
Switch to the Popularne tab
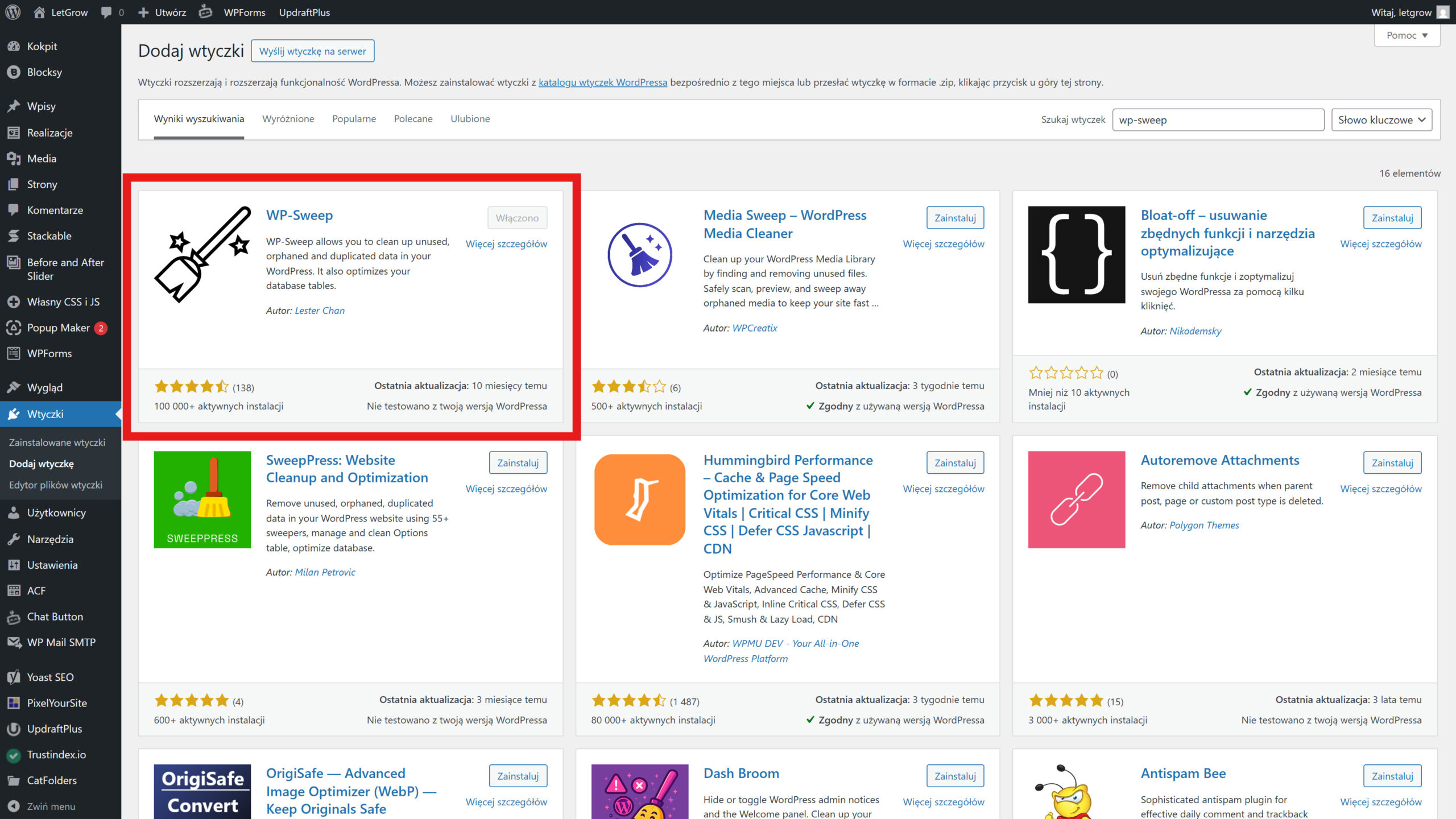coord(354,119)
